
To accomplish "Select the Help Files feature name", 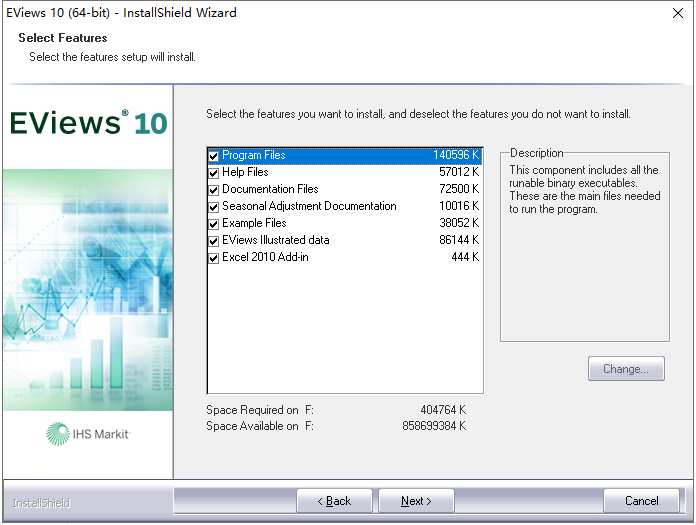I will pyautogui.click(x=245, y=173).
